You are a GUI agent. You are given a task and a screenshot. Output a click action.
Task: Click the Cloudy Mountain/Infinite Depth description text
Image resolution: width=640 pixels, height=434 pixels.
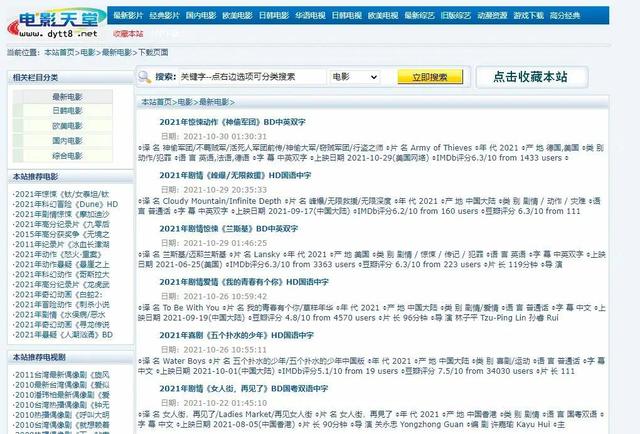[369, 206]
